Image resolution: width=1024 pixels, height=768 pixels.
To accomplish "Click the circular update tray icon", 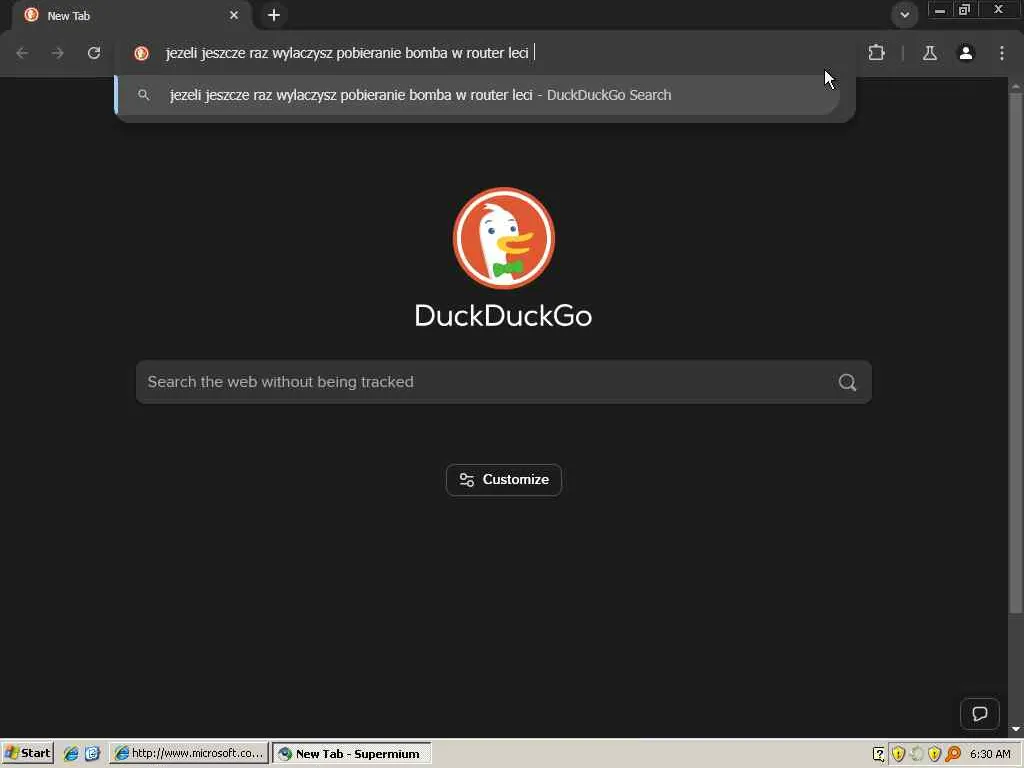I will point(916,754).
